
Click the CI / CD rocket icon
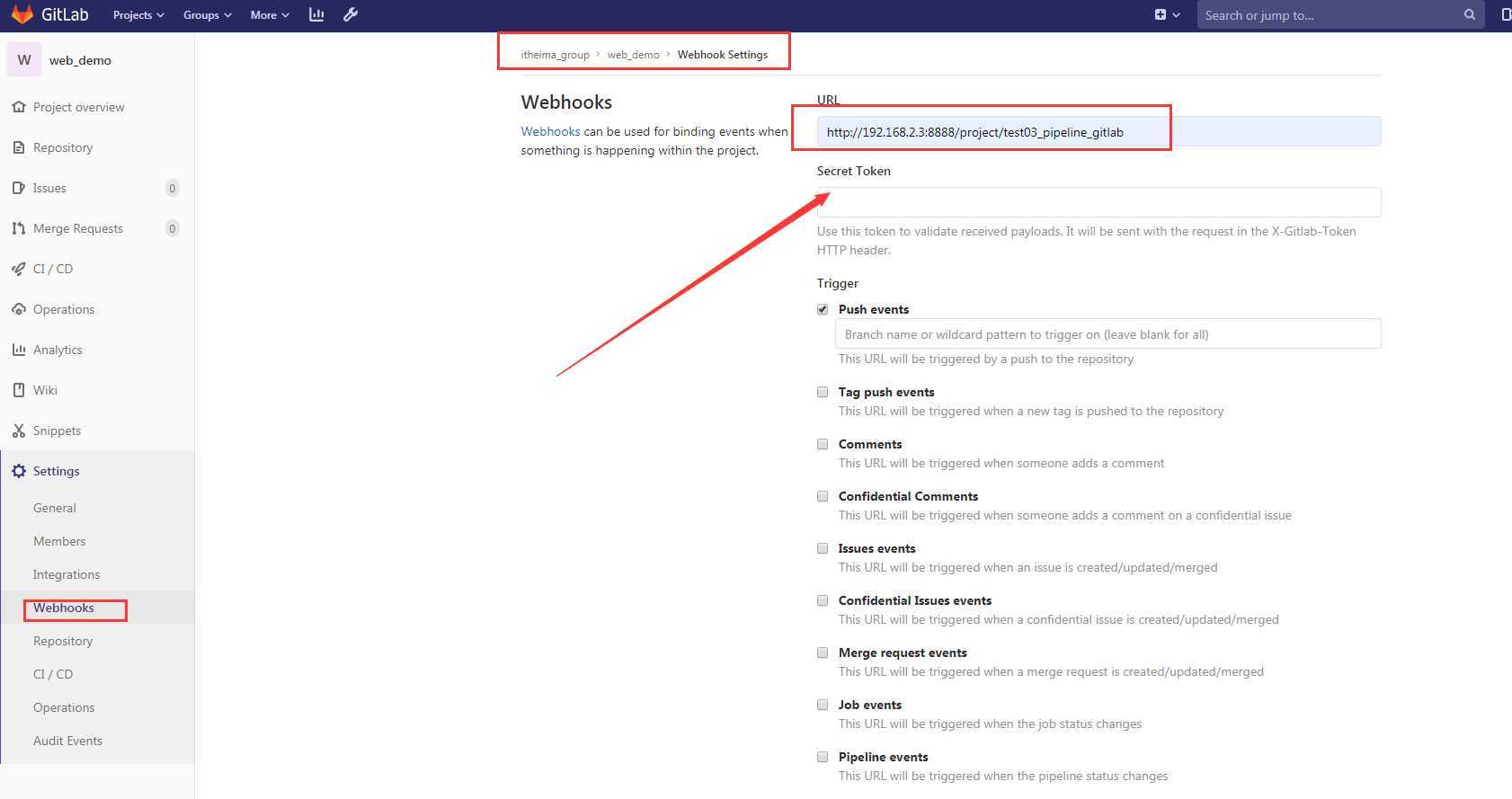tap(19, 269)
